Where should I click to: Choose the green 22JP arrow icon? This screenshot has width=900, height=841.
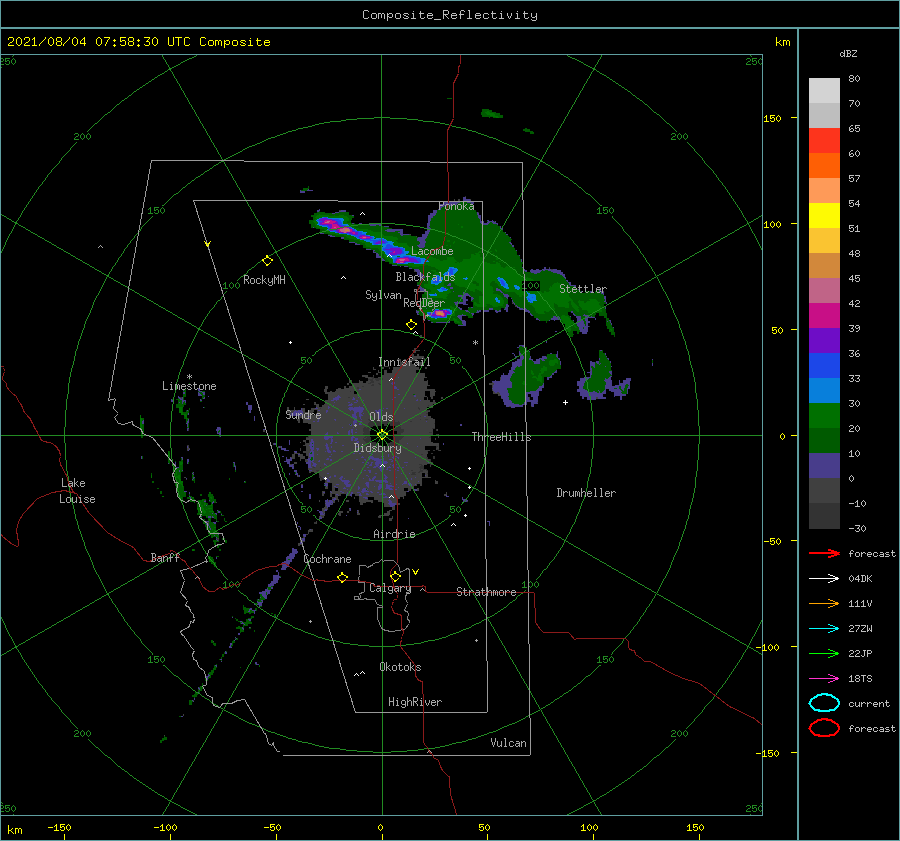824,653
